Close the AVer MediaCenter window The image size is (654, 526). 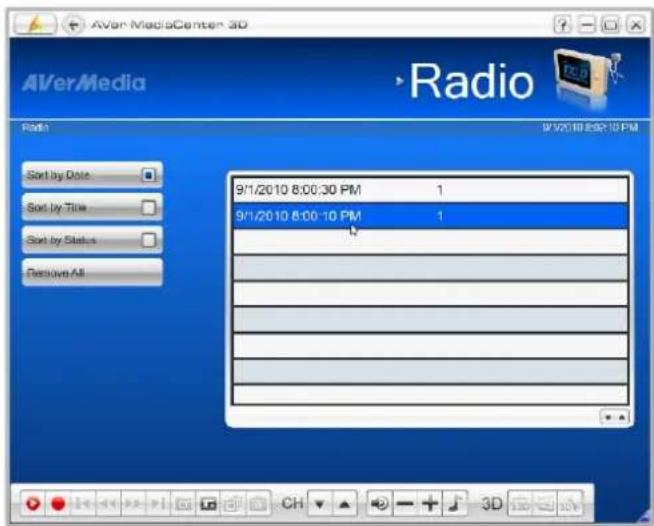point(636,25)
